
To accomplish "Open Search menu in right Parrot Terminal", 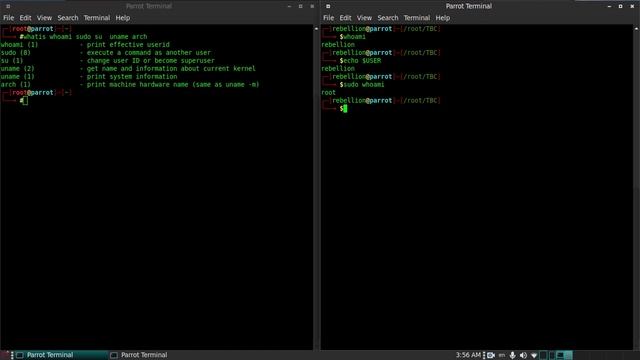I will [388, 18].
